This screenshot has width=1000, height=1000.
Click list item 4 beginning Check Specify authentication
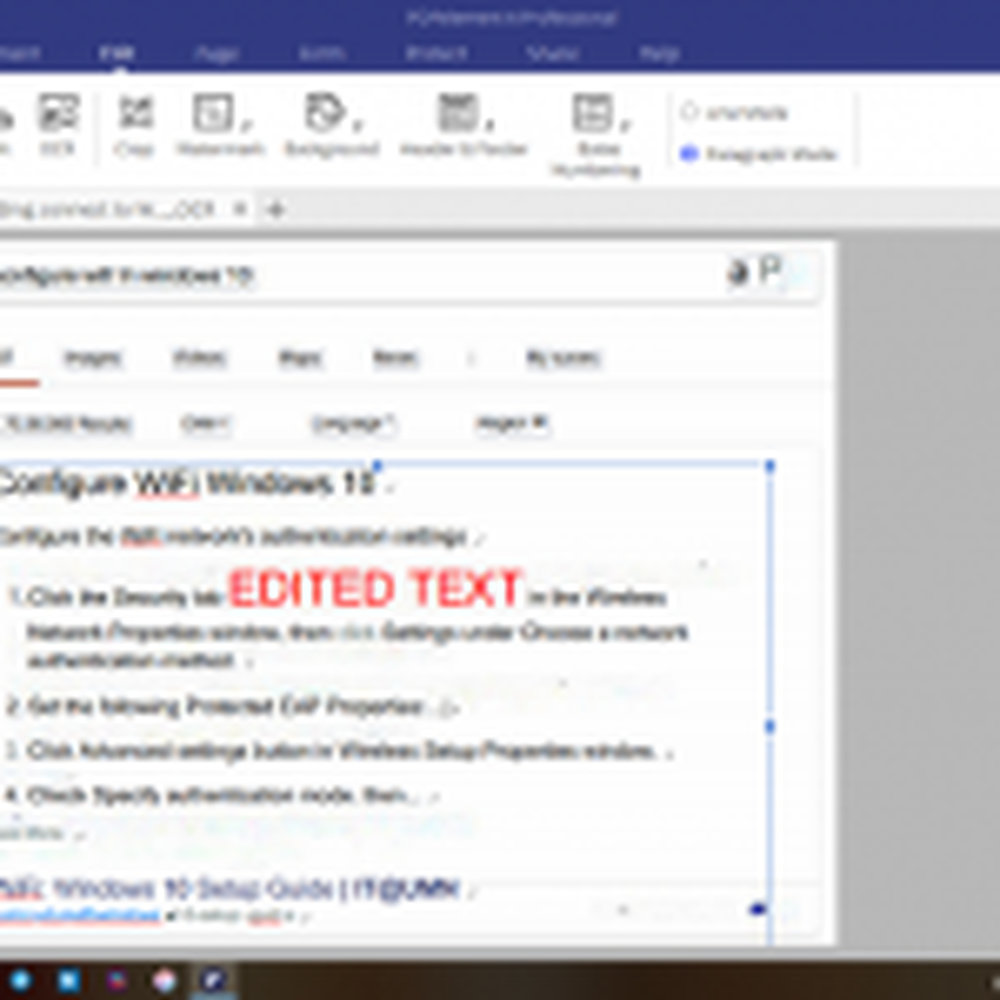[x=212, y=795]
